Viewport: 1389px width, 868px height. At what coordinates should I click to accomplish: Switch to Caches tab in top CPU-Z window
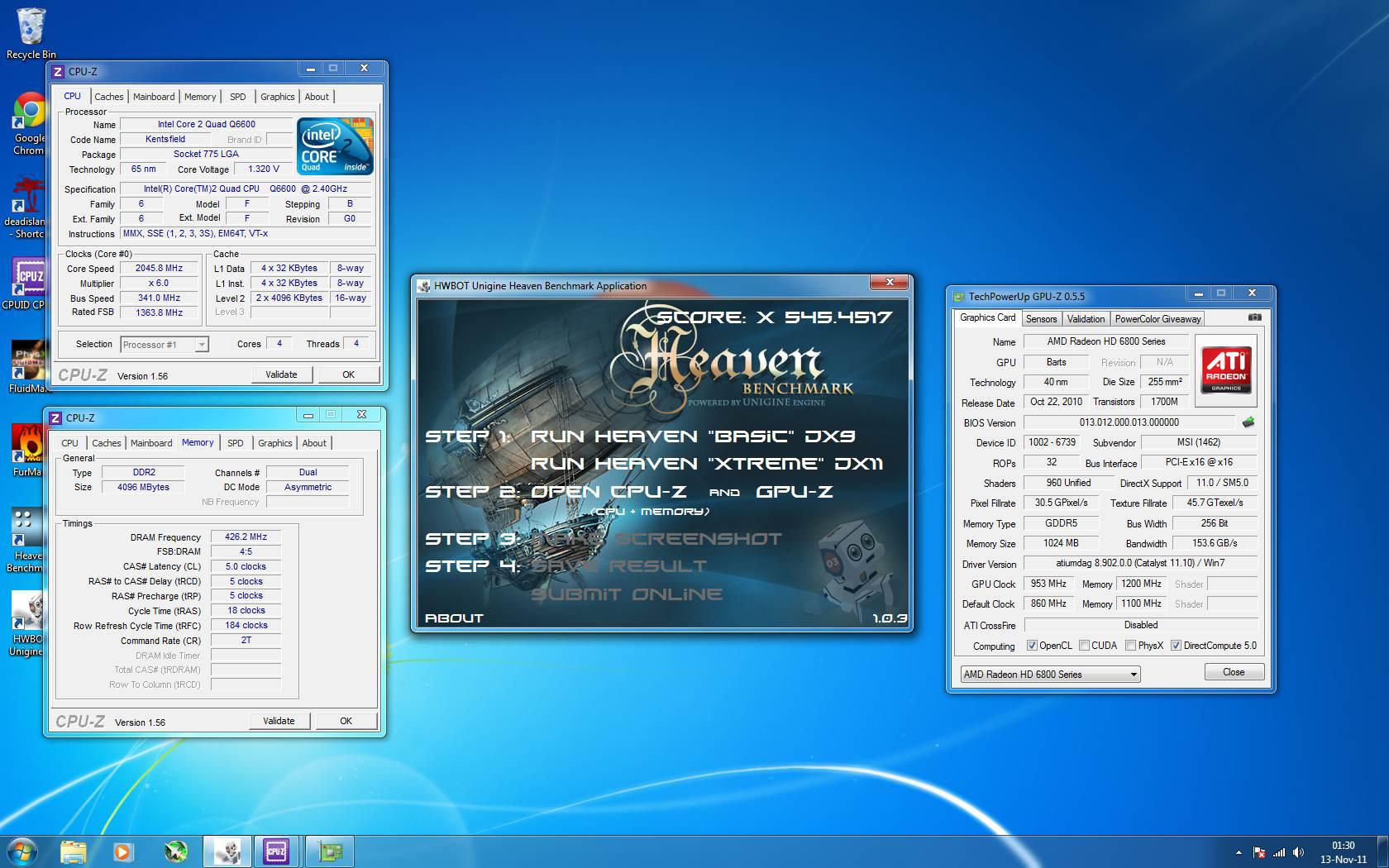[x=108, y=97]
